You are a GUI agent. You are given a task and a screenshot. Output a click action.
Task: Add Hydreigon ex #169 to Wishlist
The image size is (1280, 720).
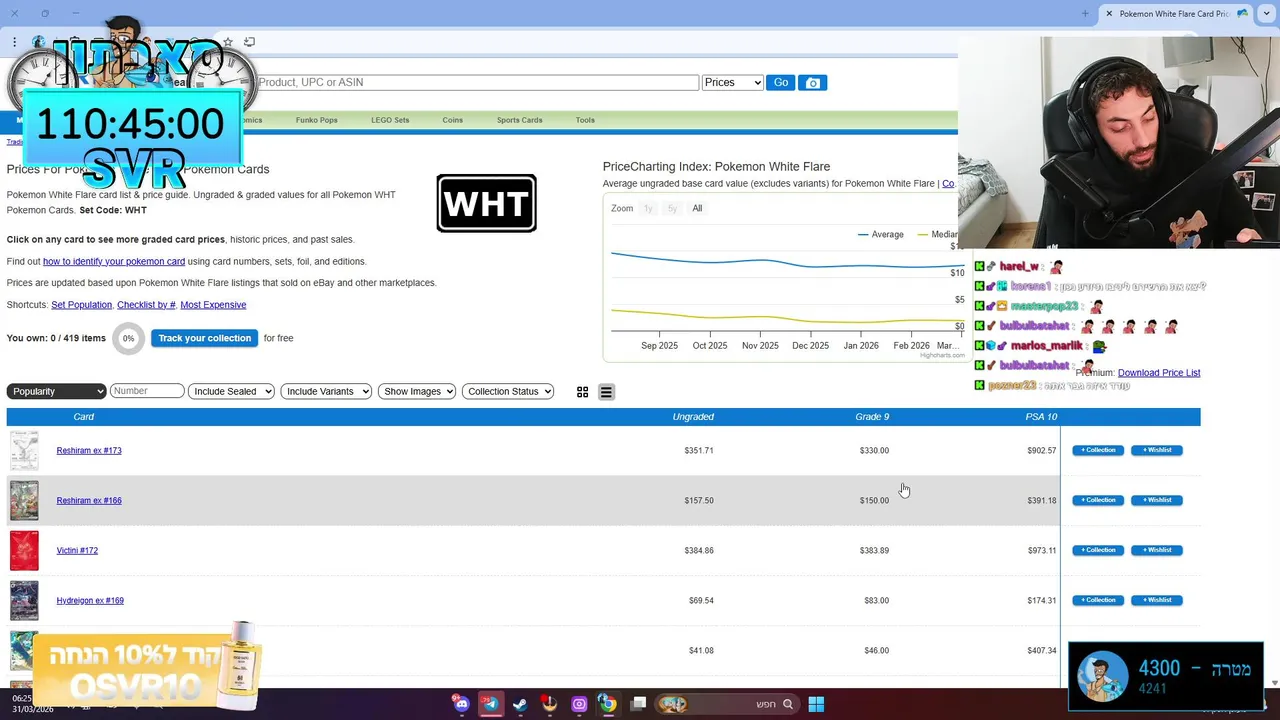coord(1157,600)
